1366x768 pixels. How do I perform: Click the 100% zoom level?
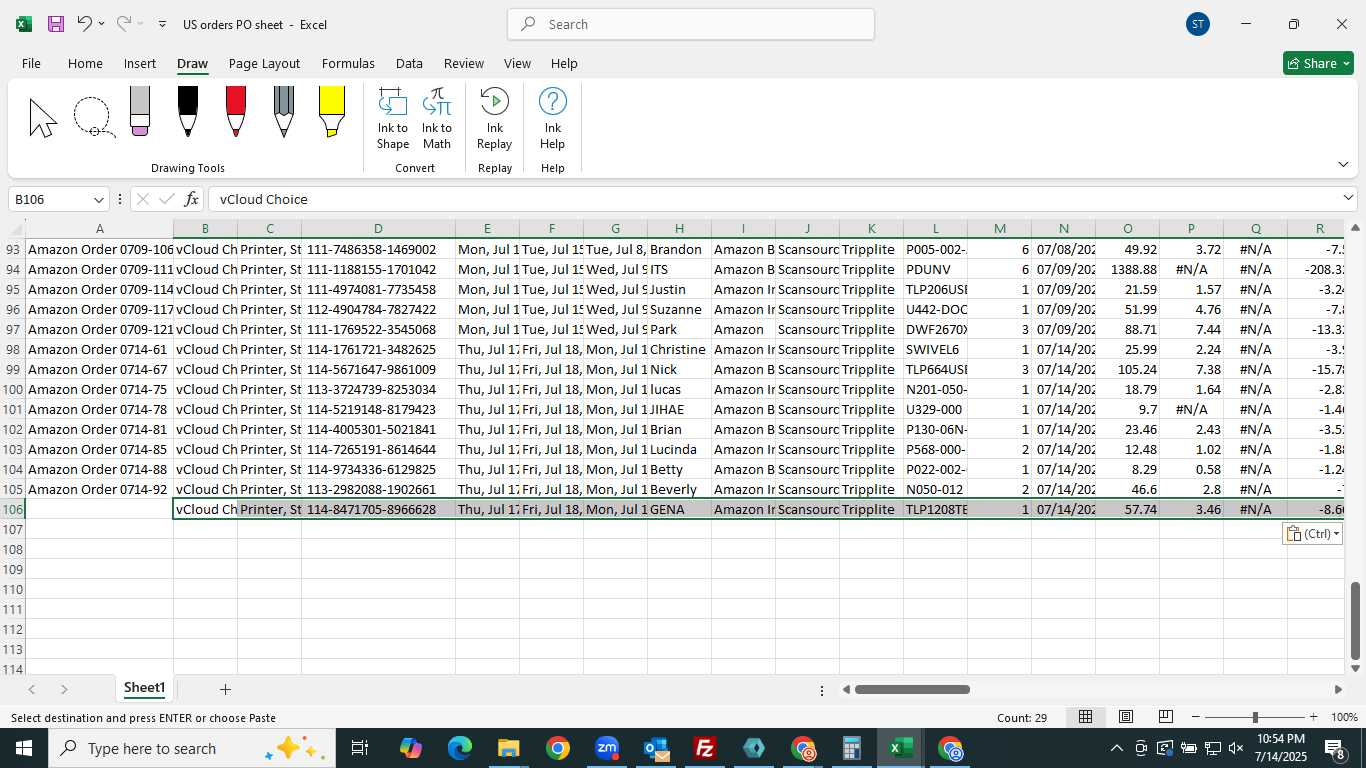tap(1344, 717)
